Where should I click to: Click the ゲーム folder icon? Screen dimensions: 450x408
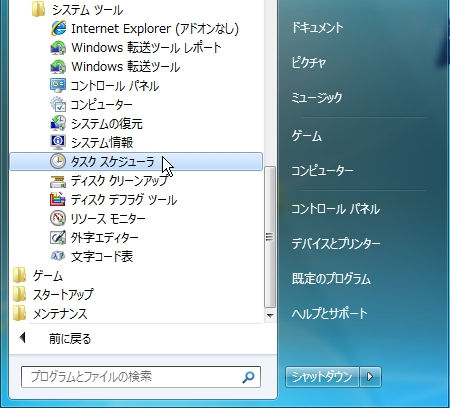(20, 275)
